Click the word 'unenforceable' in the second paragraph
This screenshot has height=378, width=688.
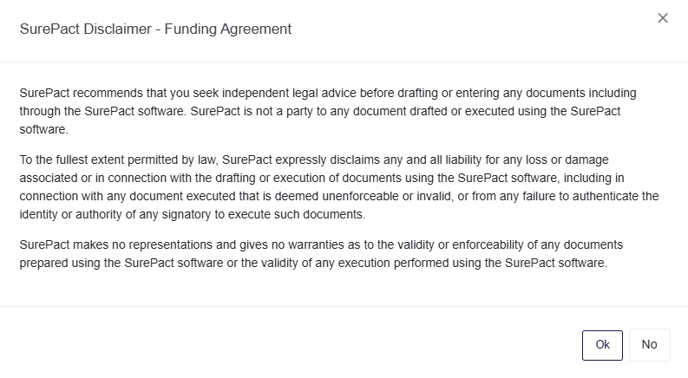360,196
